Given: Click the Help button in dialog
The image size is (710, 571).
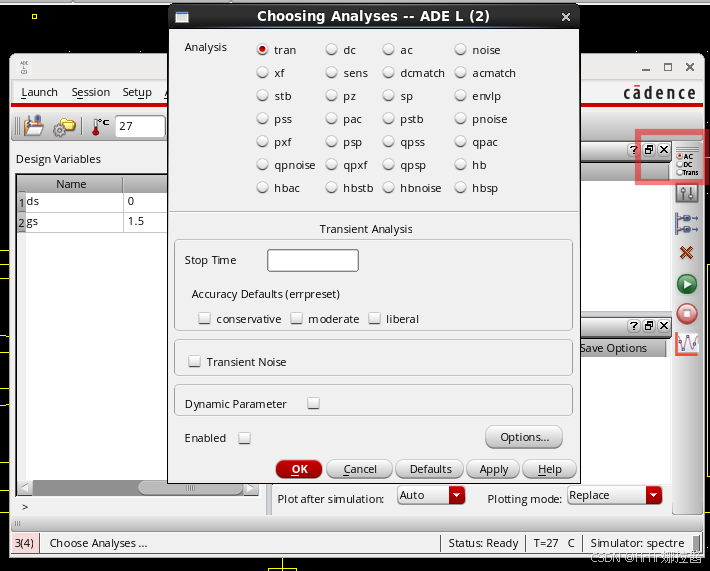Looking at the screenshot, I should 549,469.
